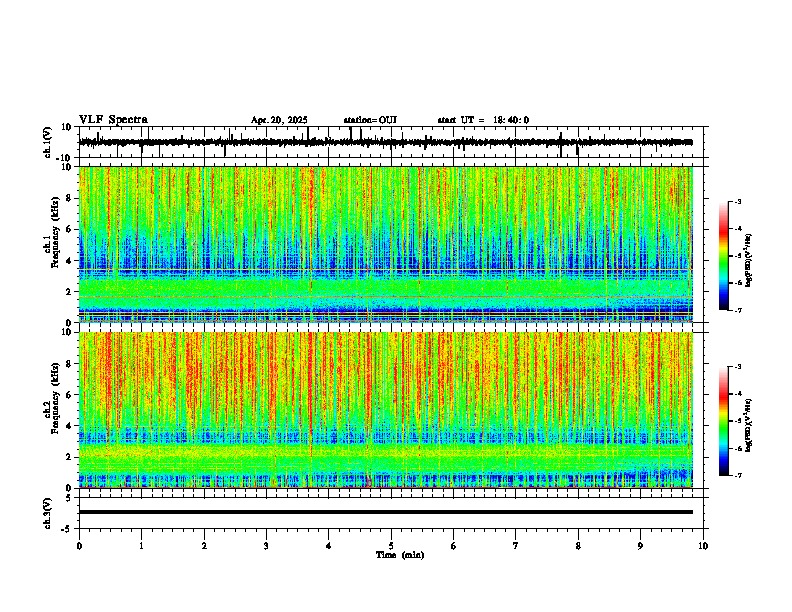Click tick label "8" on the Time axis
792x612 pixels.
(x=578, y=546)
